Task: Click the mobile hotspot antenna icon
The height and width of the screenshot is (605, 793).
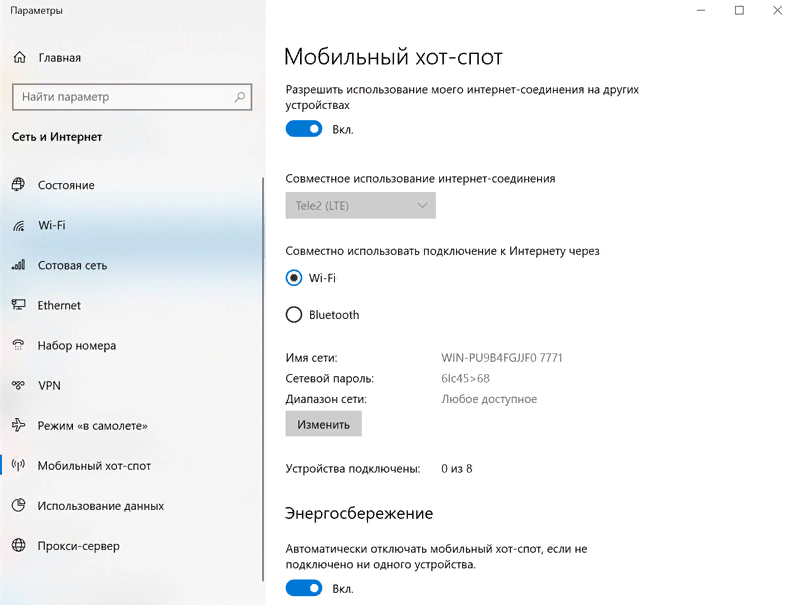Action: coord(19,465)
